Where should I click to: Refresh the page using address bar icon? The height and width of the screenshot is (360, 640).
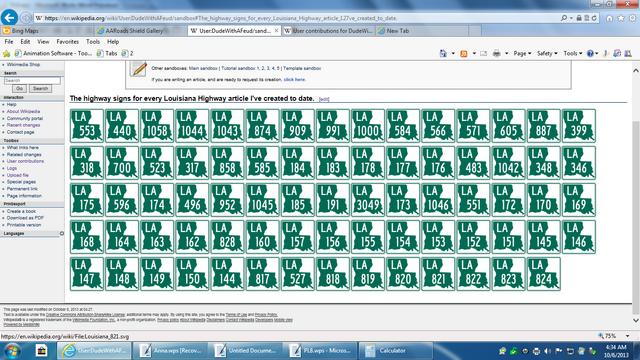click(594, 18)
